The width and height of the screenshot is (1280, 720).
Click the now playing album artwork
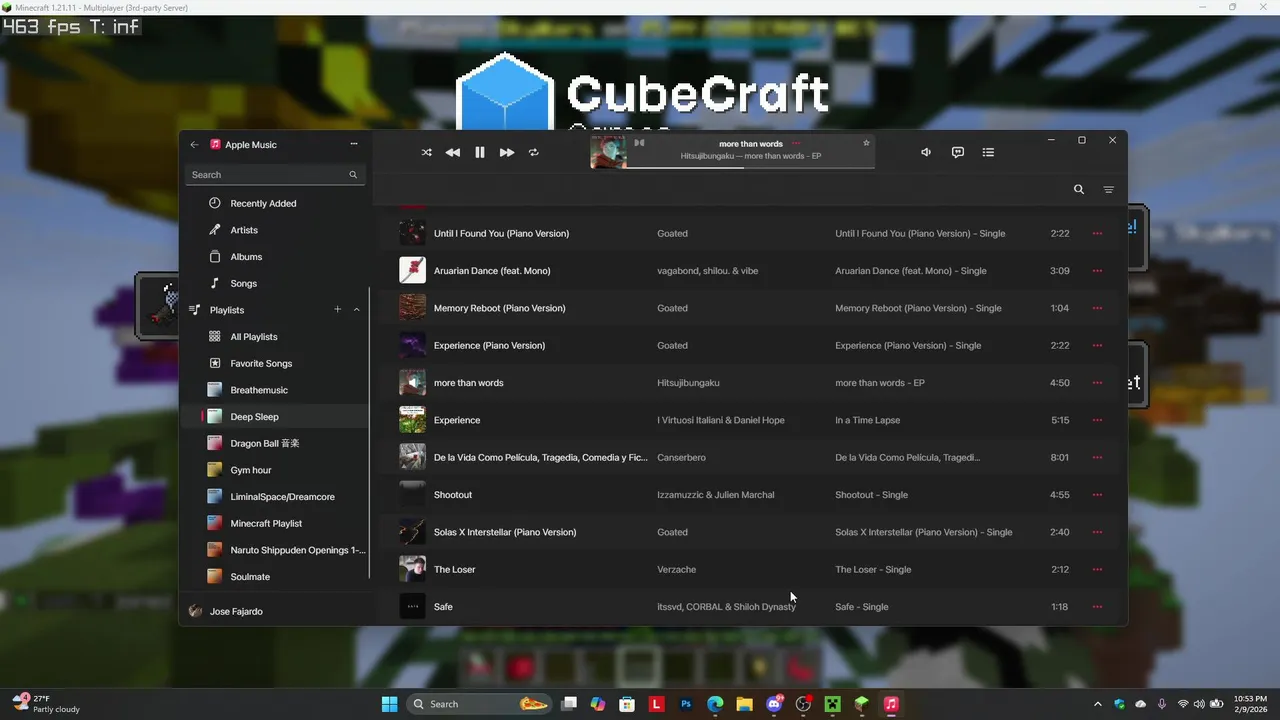pyautogui.click(x=608, y=152)
